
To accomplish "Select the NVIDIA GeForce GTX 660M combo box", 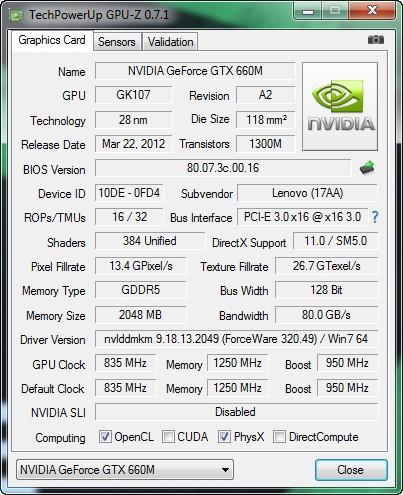I will click(x=125, y=470).
